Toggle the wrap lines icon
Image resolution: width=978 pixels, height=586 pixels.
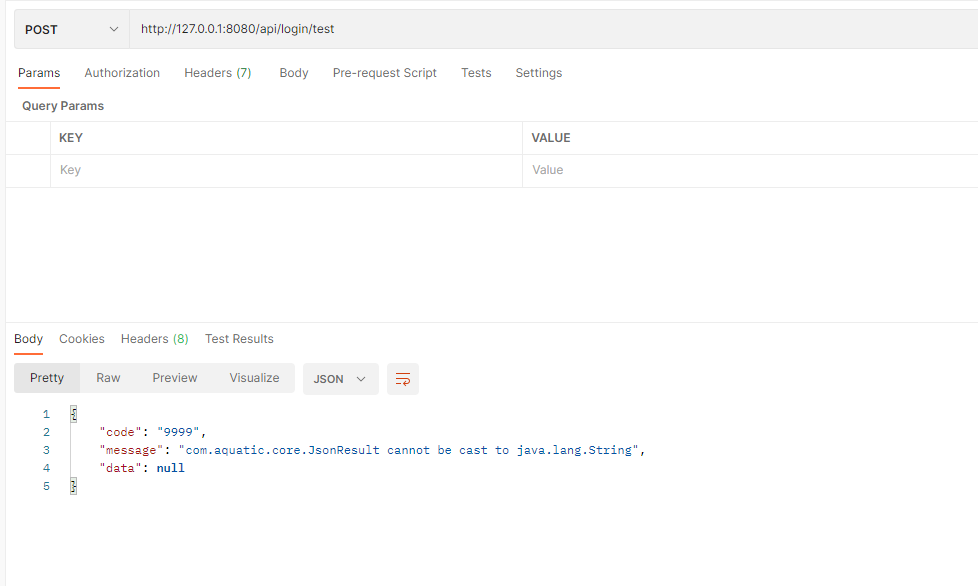(403, 379)
